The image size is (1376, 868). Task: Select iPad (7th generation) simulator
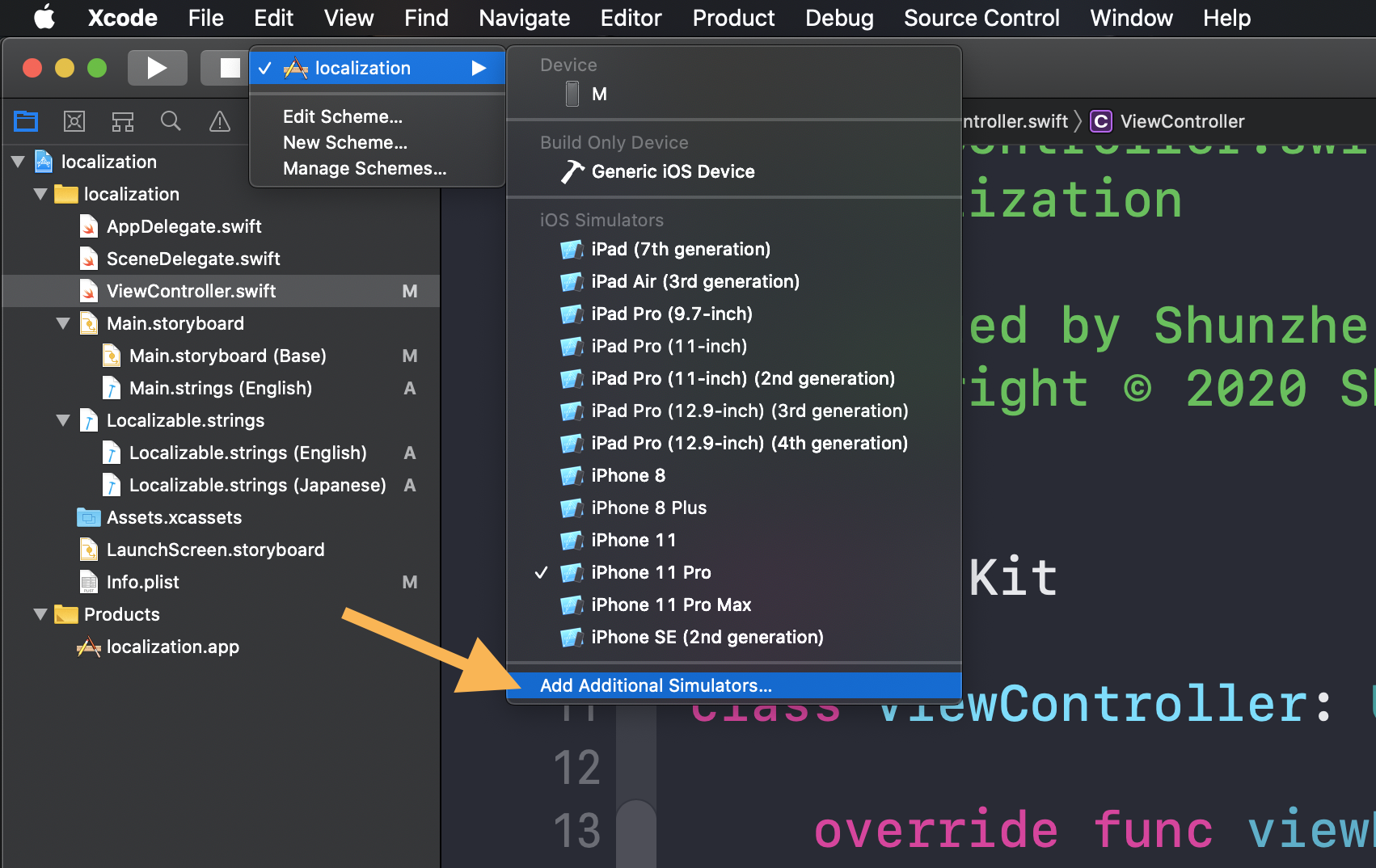pyautogui.click(x=734, y=249)
